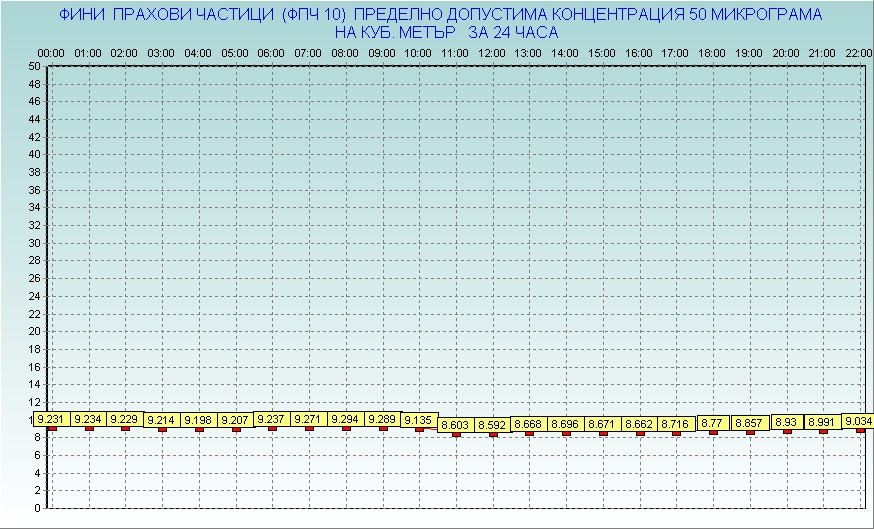Select the red data point under 8.668

click(x=529, y=434)
